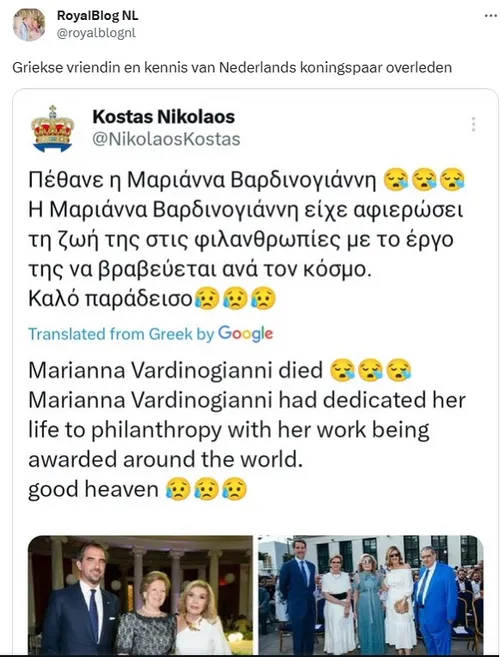Click the Google logo in translation notice
This screenshot has height=657, width=500.
(x=246, y=334)
